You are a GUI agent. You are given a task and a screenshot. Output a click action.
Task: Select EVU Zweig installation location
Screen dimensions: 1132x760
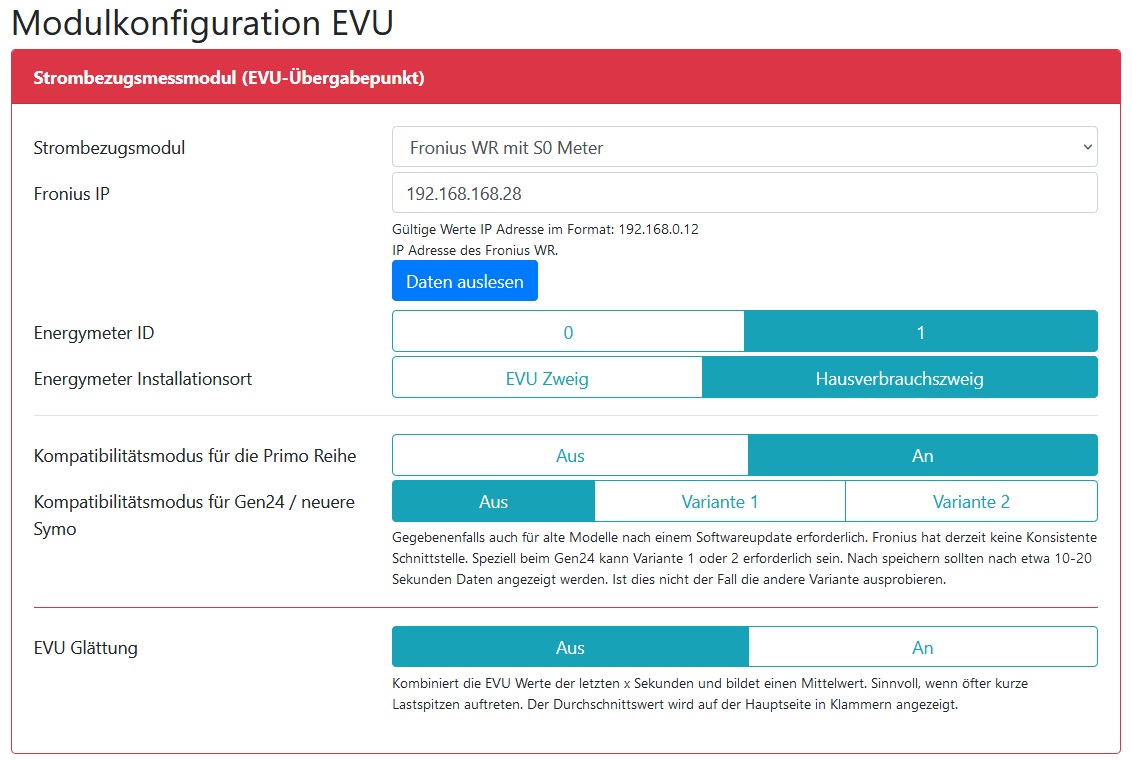[547, 377]
